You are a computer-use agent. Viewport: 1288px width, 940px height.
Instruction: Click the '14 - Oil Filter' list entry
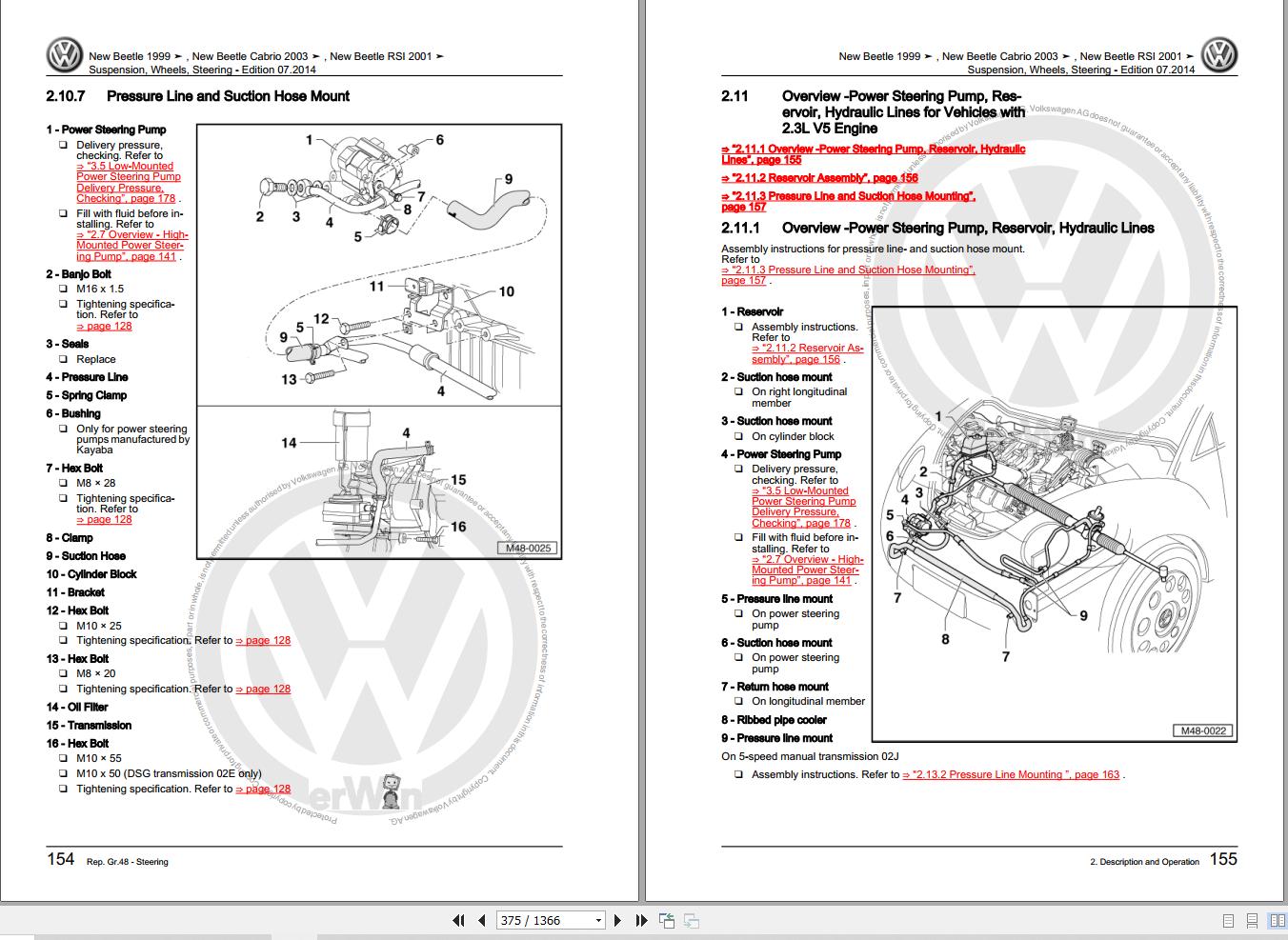click(77, 707)
